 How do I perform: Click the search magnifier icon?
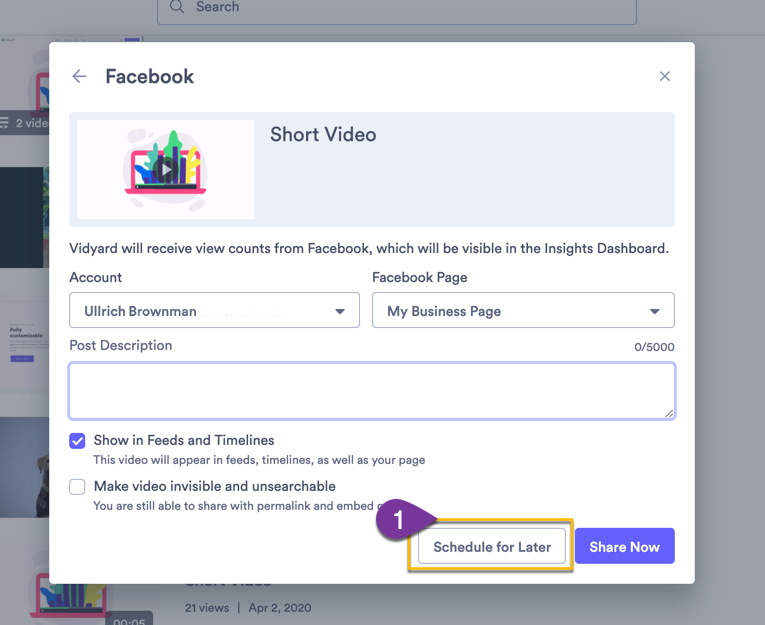pos(177,7)
